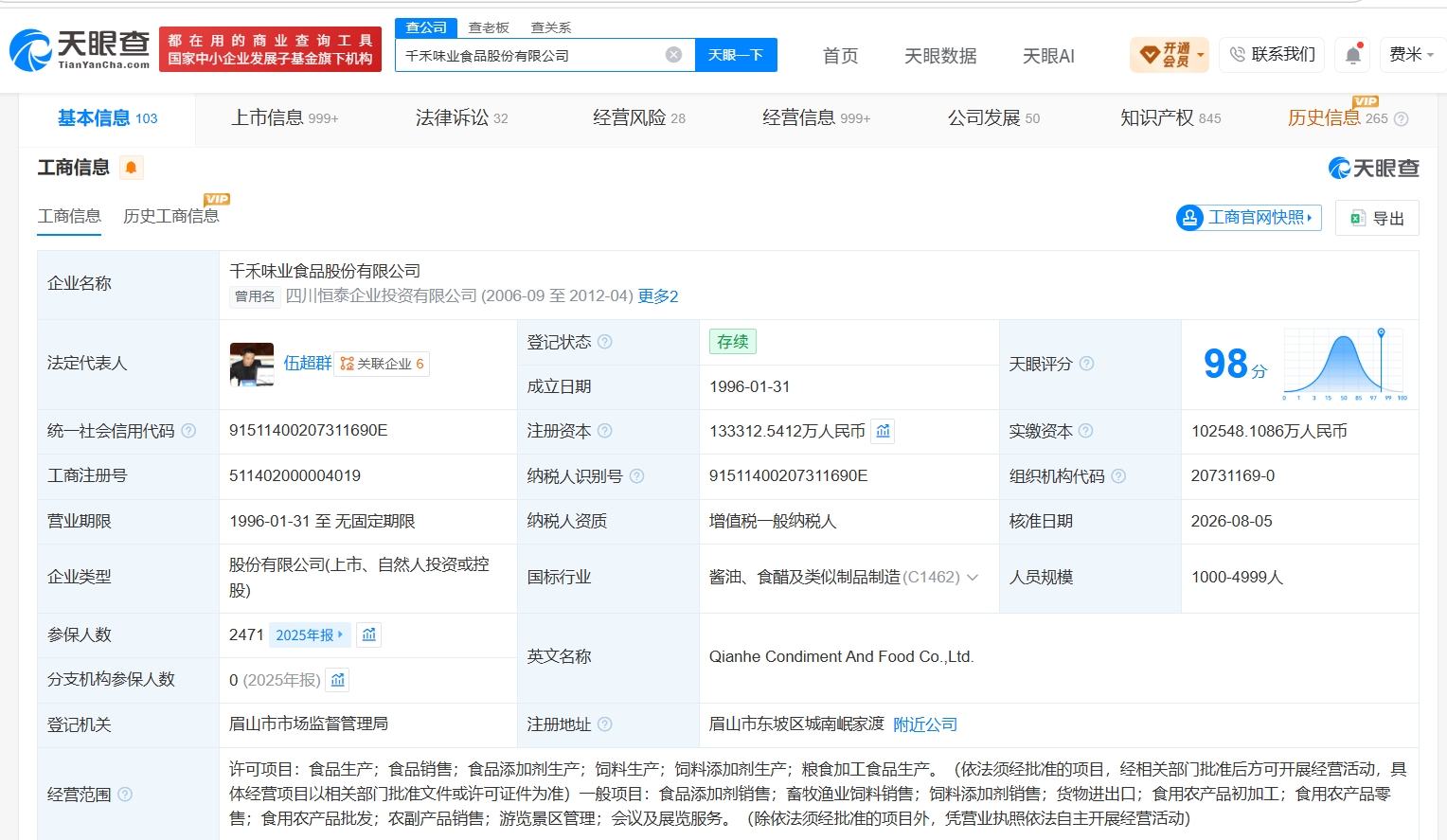
Task: Switch to the 历史工商信息 sub-tab
Action: [x=171, y=216]
